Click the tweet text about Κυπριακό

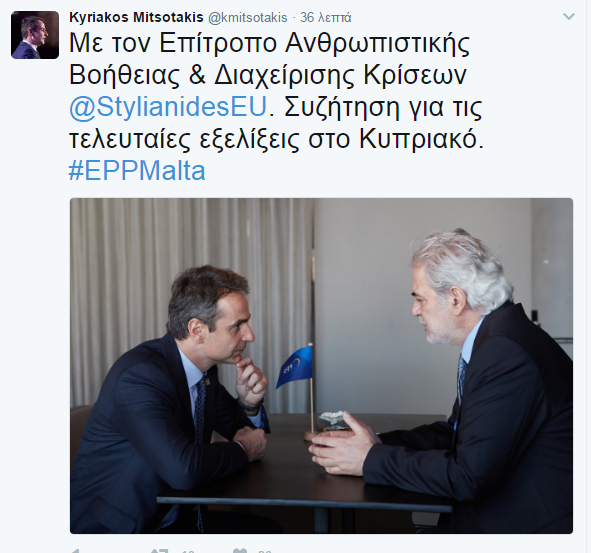point(276,139)
